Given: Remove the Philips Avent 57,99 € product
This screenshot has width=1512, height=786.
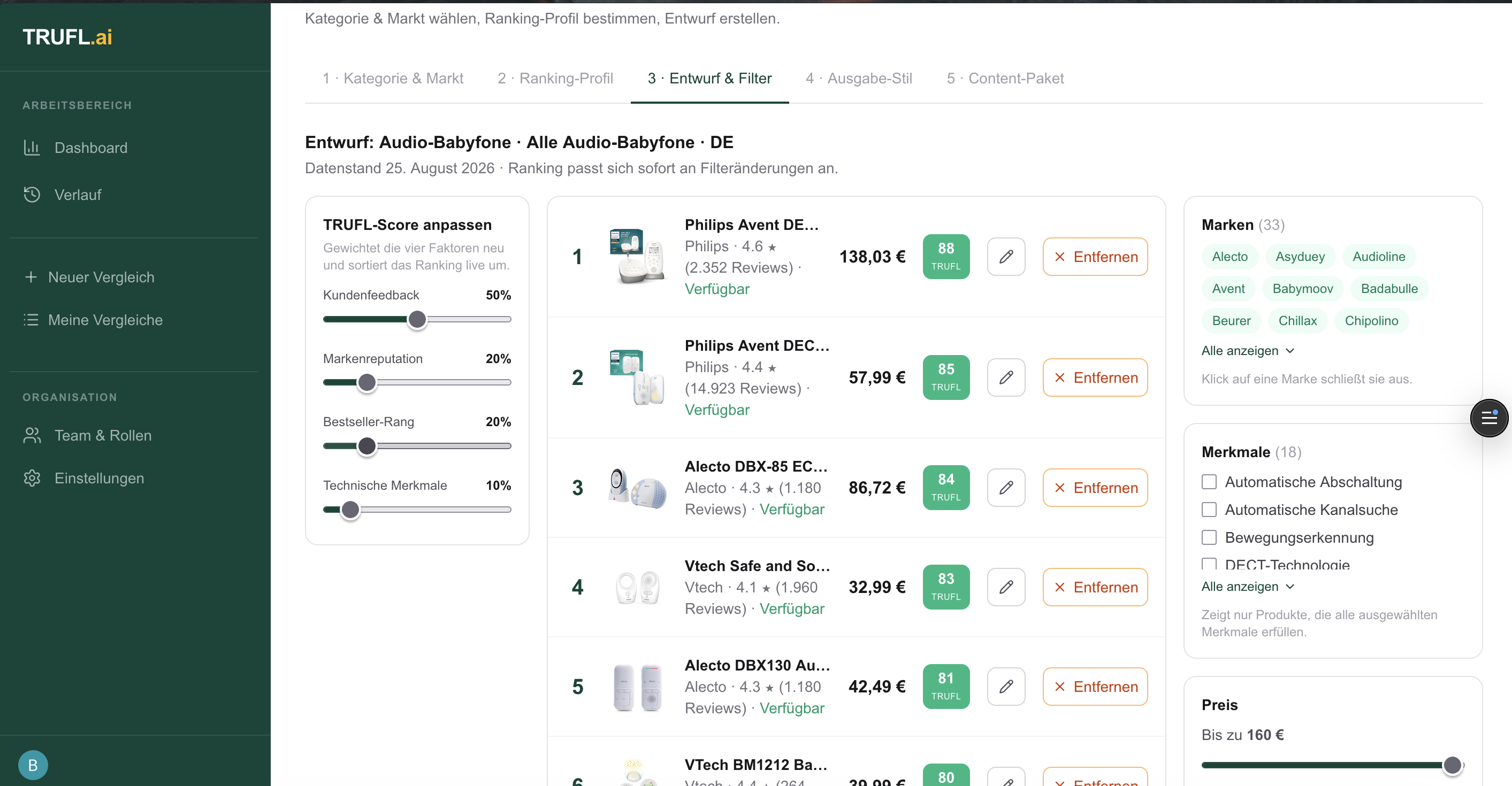Looking at the screenshot, I should 1095,377.
